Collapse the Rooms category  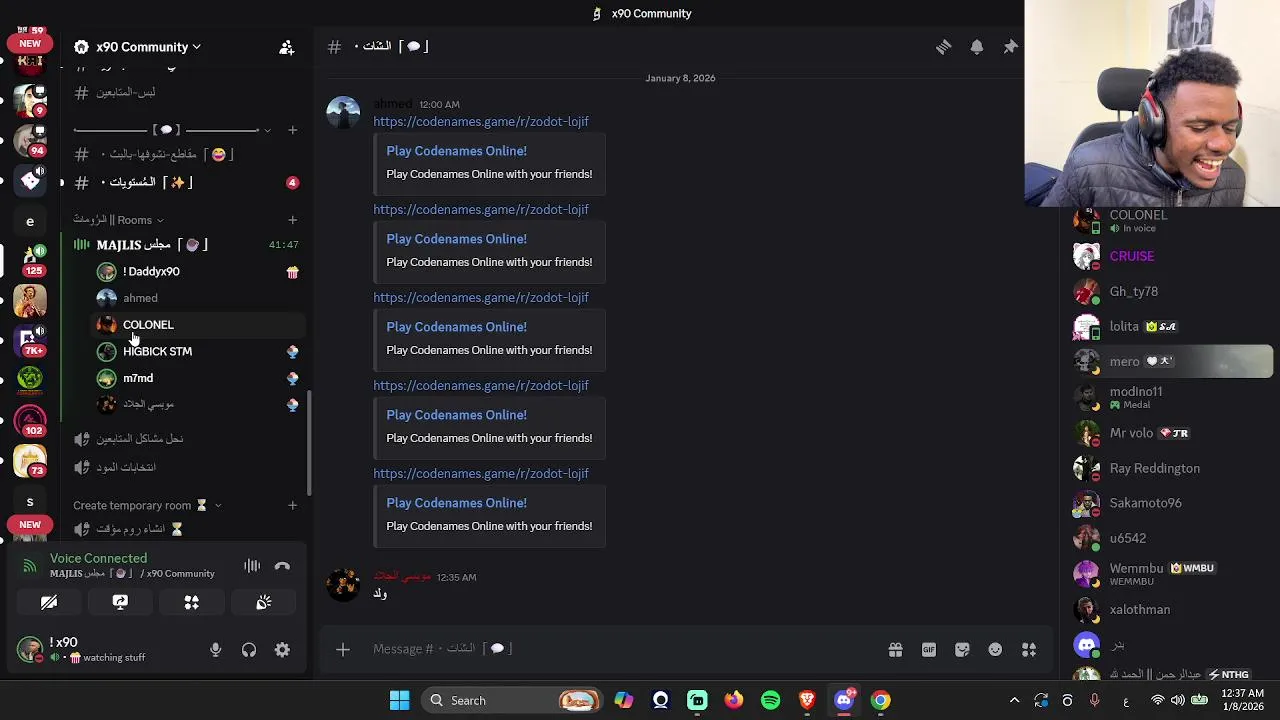tap(118, 220)
